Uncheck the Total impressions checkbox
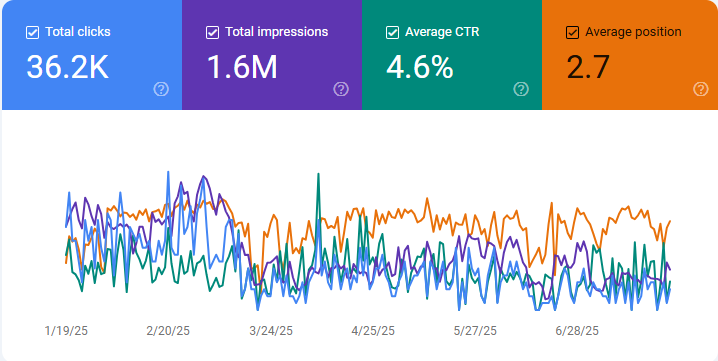This screenshot has width=718, height=361. pos(212,33)
